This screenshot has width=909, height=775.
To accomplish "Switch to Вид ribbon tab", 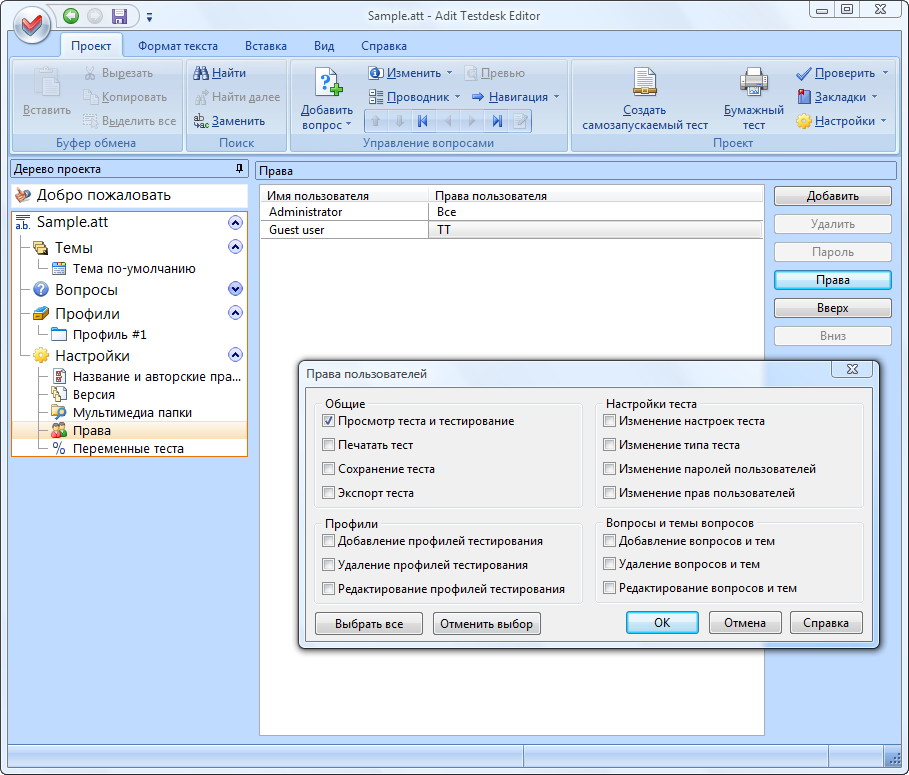I will click(324, 46).
